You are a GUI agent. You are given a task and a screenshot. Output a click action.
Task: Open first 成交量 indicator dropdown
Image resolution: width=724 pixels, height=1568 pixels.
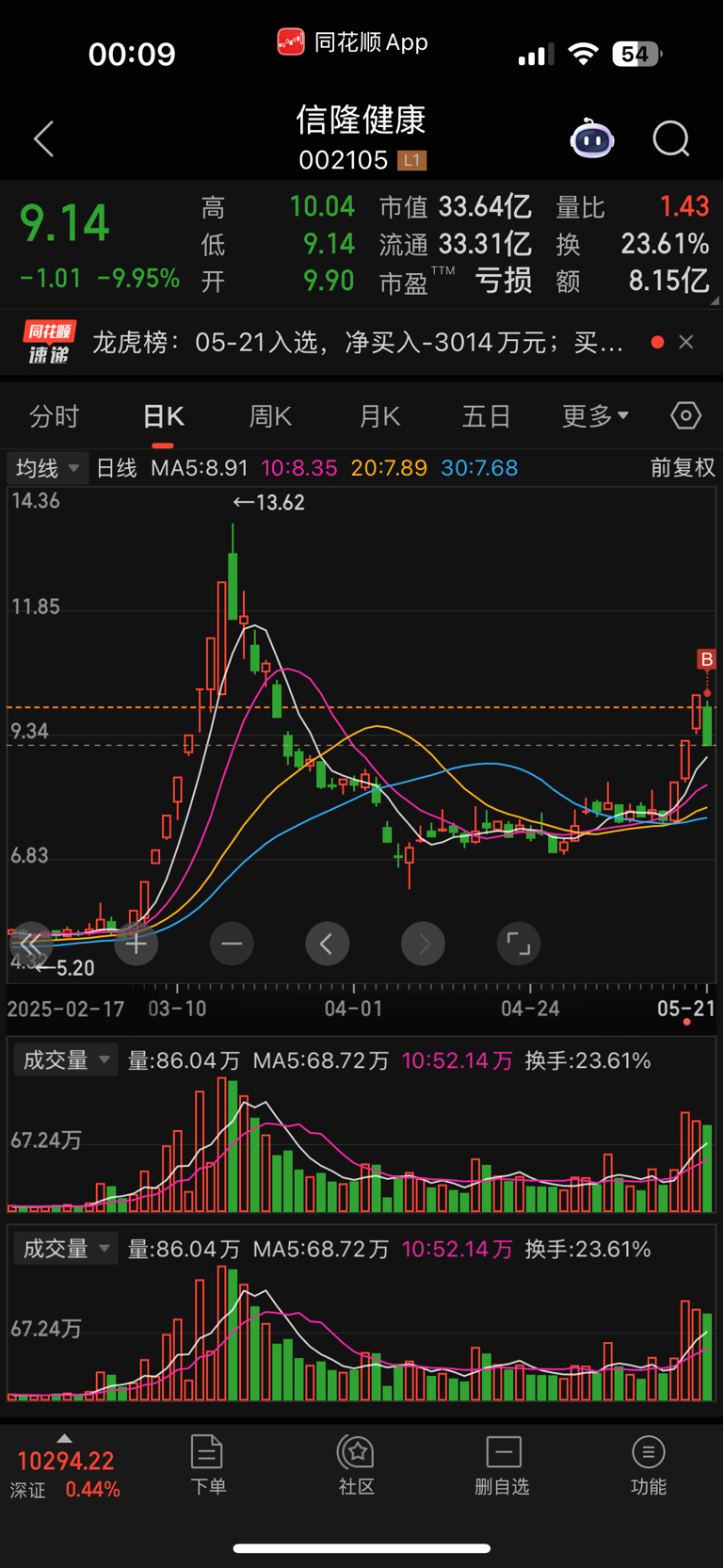[x=66, y=1060]
